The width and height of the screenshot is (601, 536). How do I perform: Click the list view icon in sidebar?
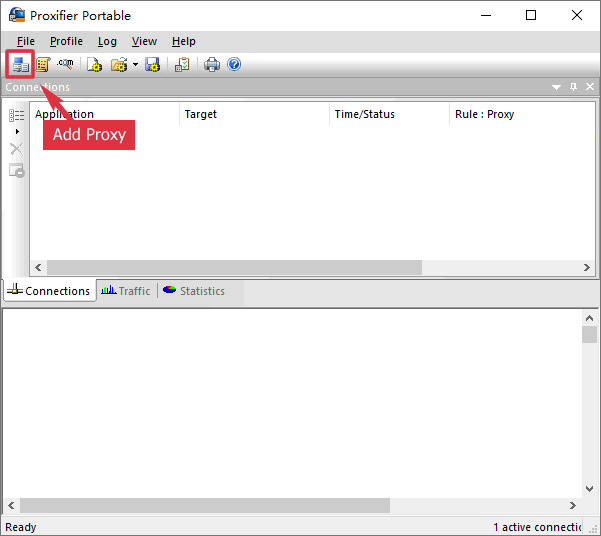pos(16,115)
